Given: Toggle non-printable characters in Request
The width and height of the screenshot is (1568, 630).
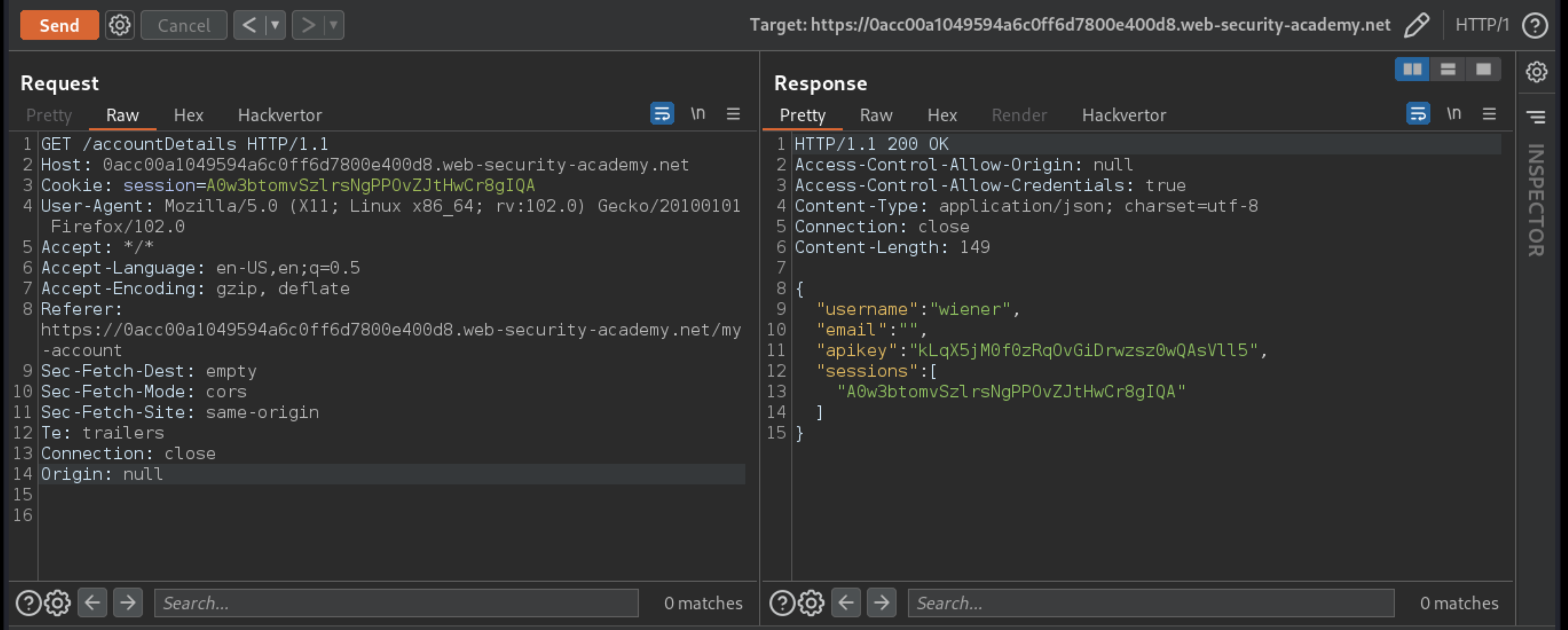Looking at the screenshot, I should 697,113.
